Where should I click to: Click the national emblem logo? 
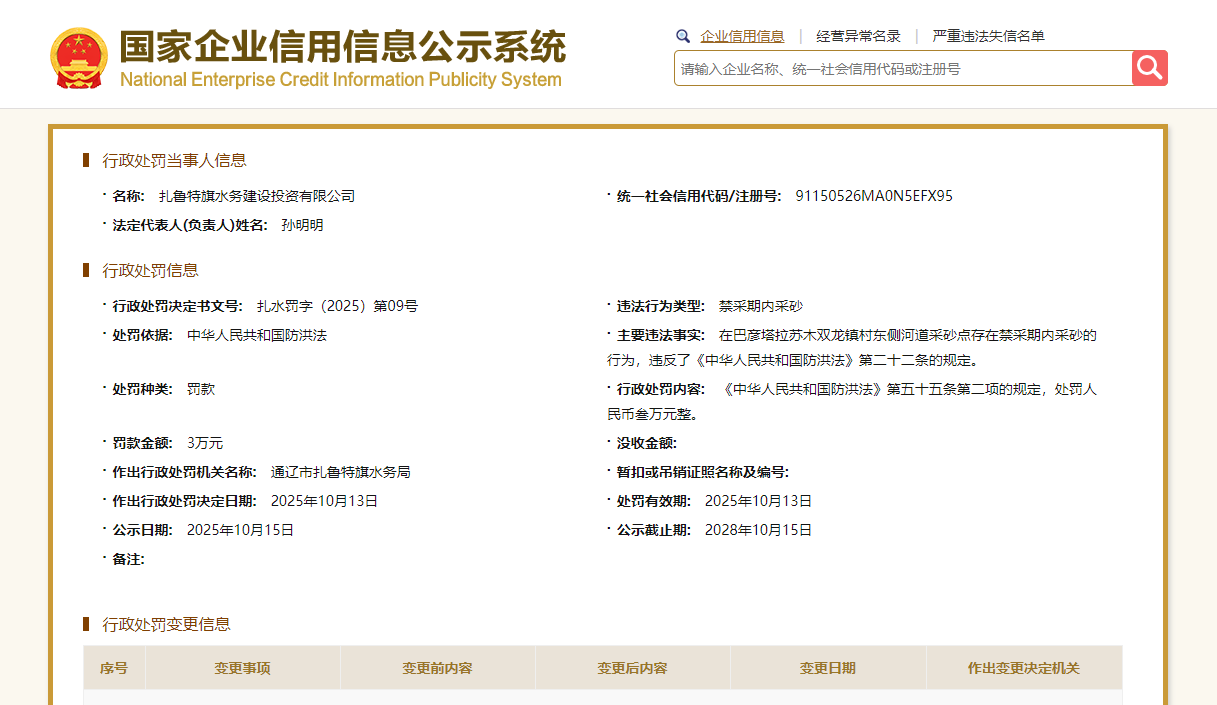tap(78, 58)
